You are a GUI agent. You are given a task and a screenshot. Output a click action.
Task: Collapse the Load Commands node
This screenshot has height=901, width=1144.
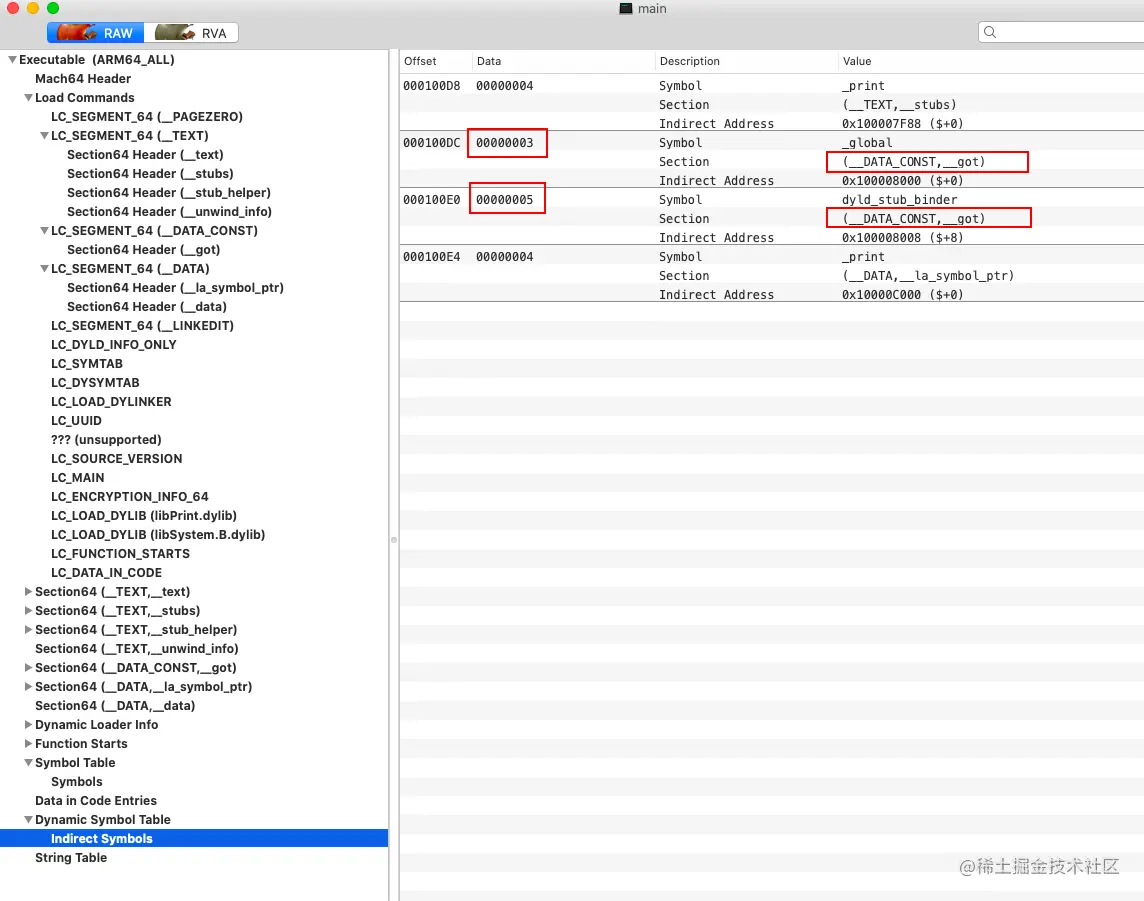tap(28, 98)
